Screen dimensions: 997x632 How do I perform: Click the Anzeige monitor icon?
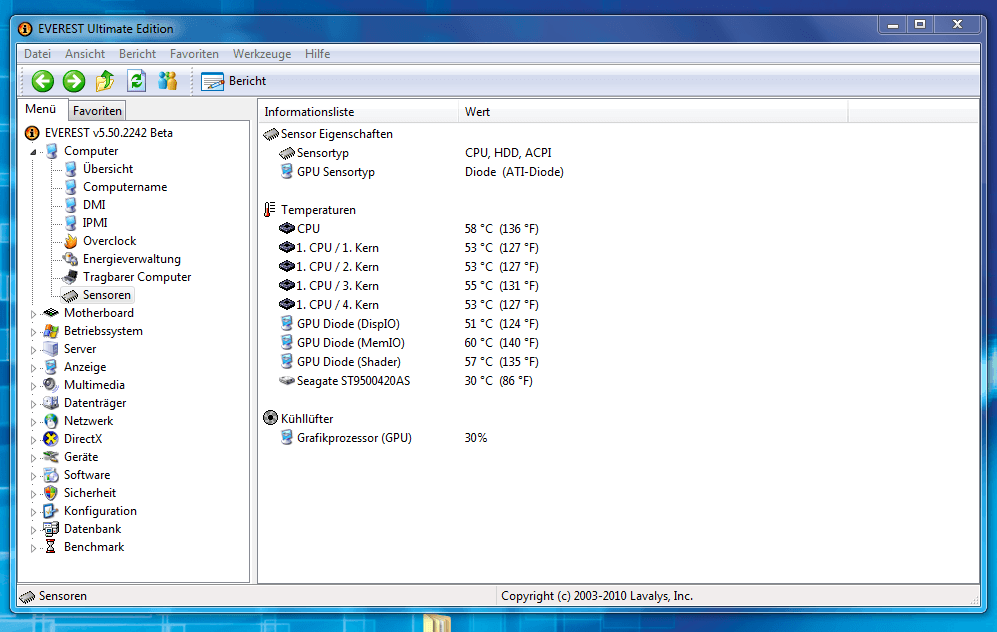(x=51, y=367)
